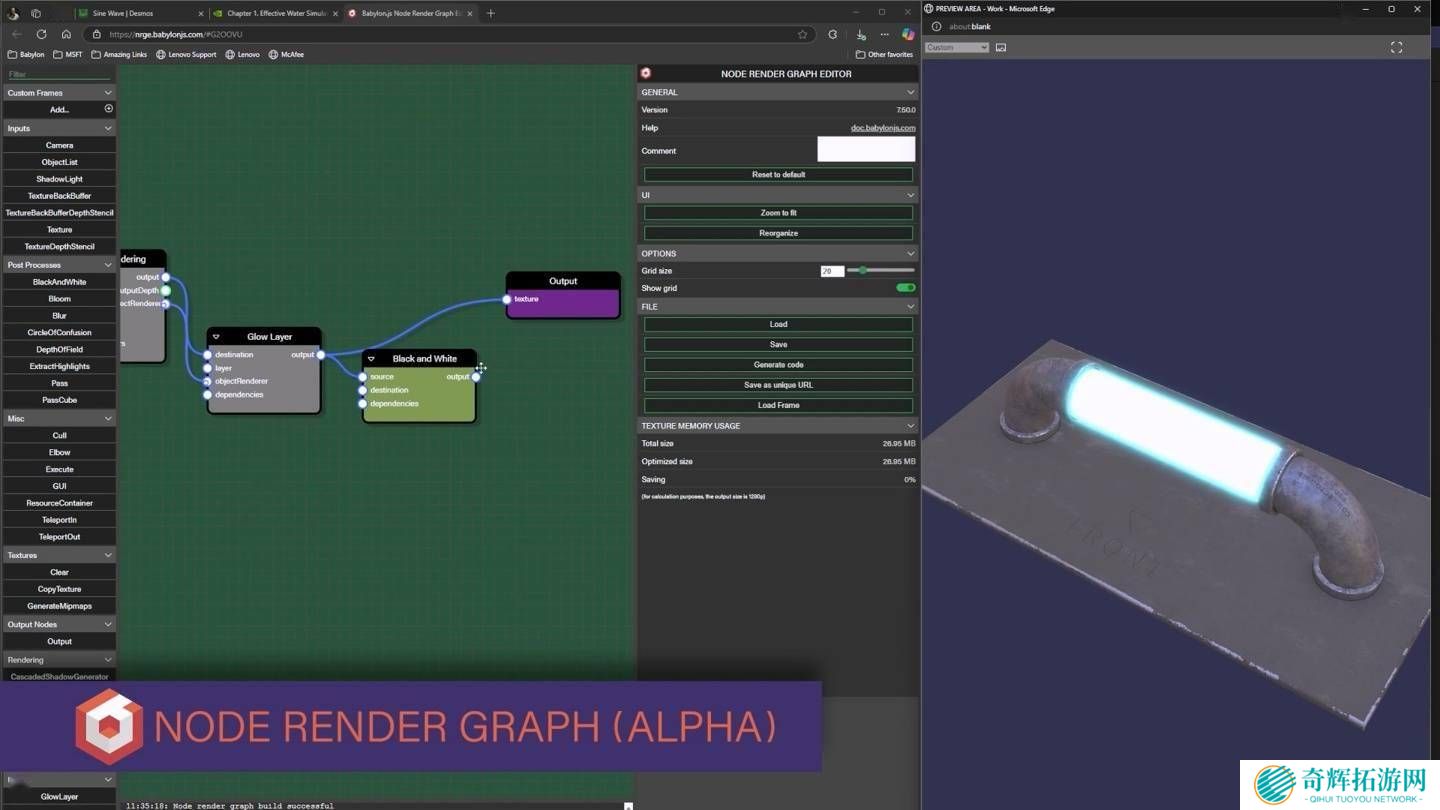Screen dimensions: 1440x810
Task: Click the Comment text field
Action: pos(865,150)
